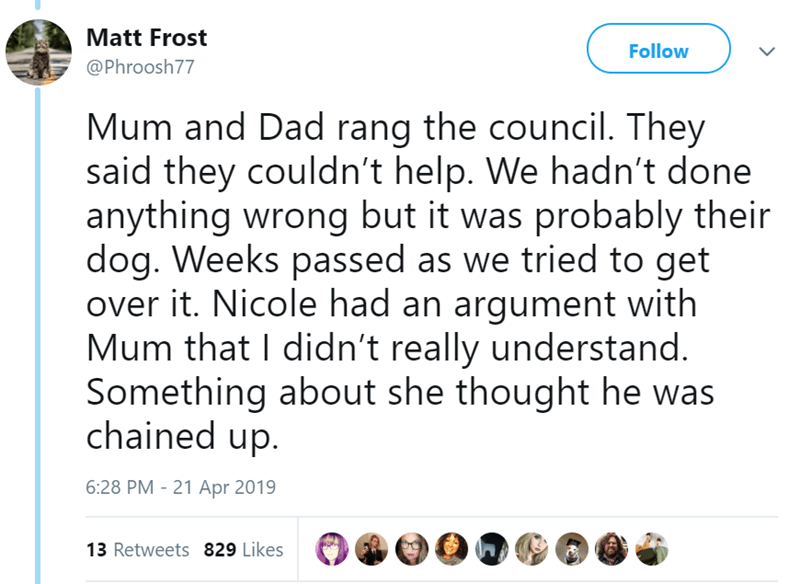800x584 pixels.
Task: Show the 829 Likes list
Action: [243, 549]
